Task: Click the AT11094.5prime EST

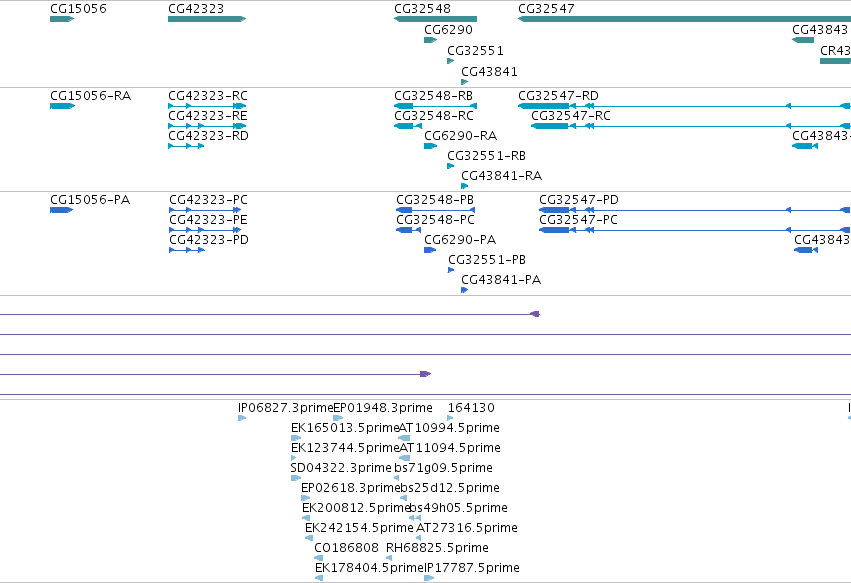Action: click(405, 458)
